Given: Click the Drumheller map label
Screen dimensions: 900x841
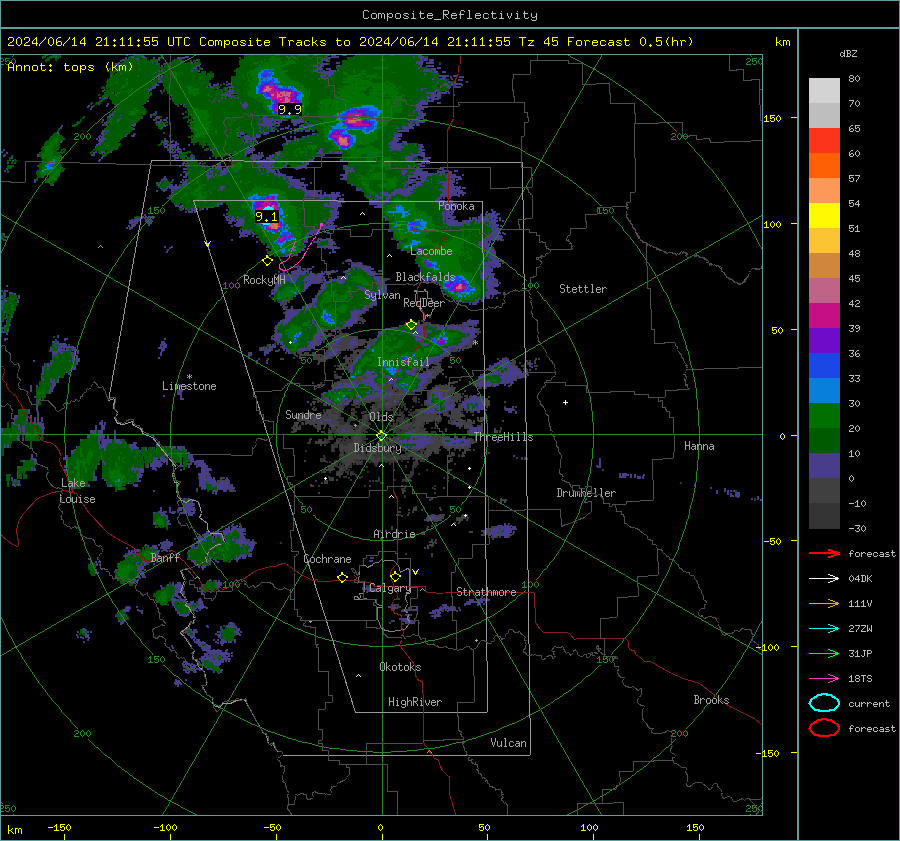Looking at the screenshot, I should (x=586, y=493).
